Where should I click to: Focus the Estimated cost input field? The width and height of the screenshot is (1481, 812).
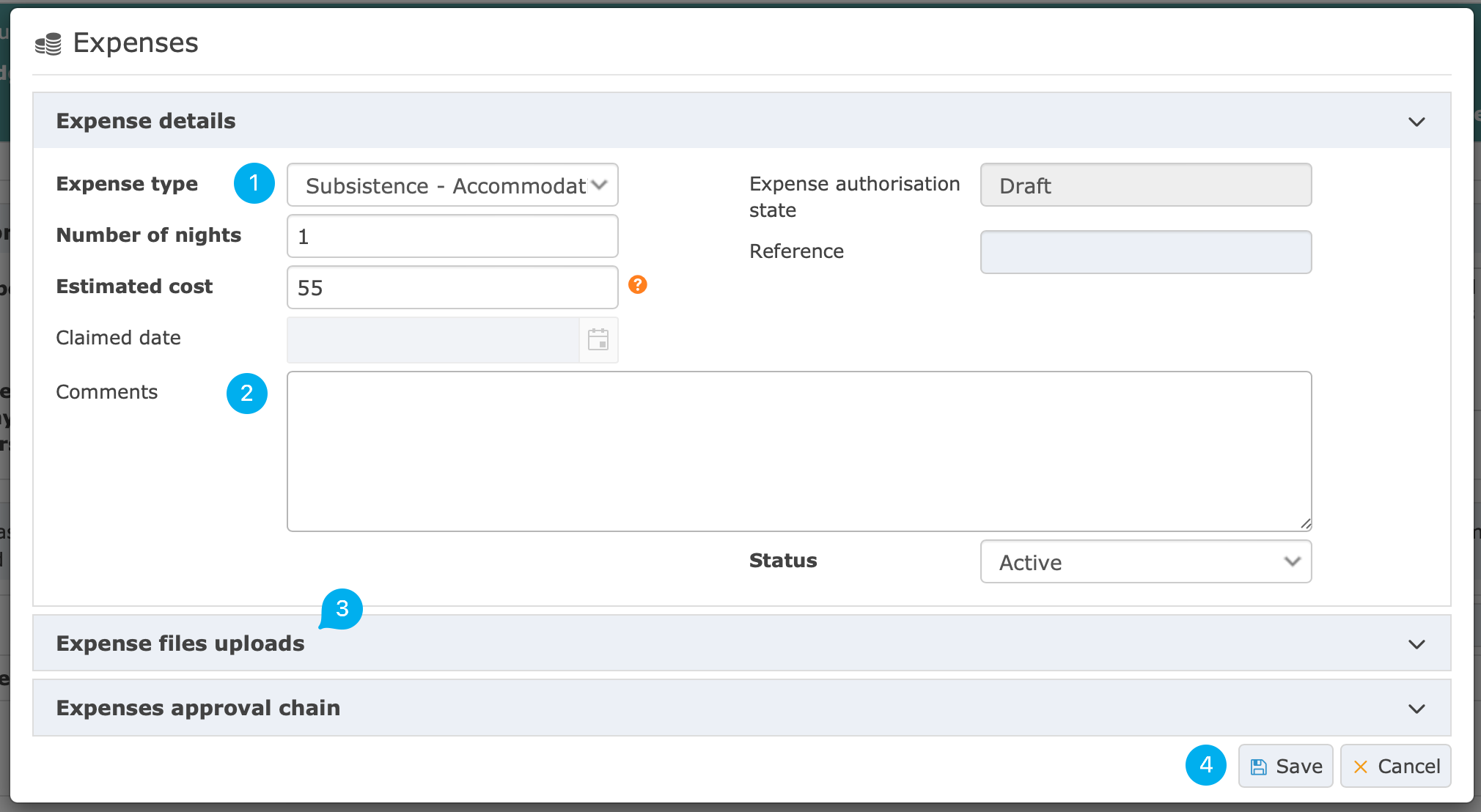tap(452, 288)
